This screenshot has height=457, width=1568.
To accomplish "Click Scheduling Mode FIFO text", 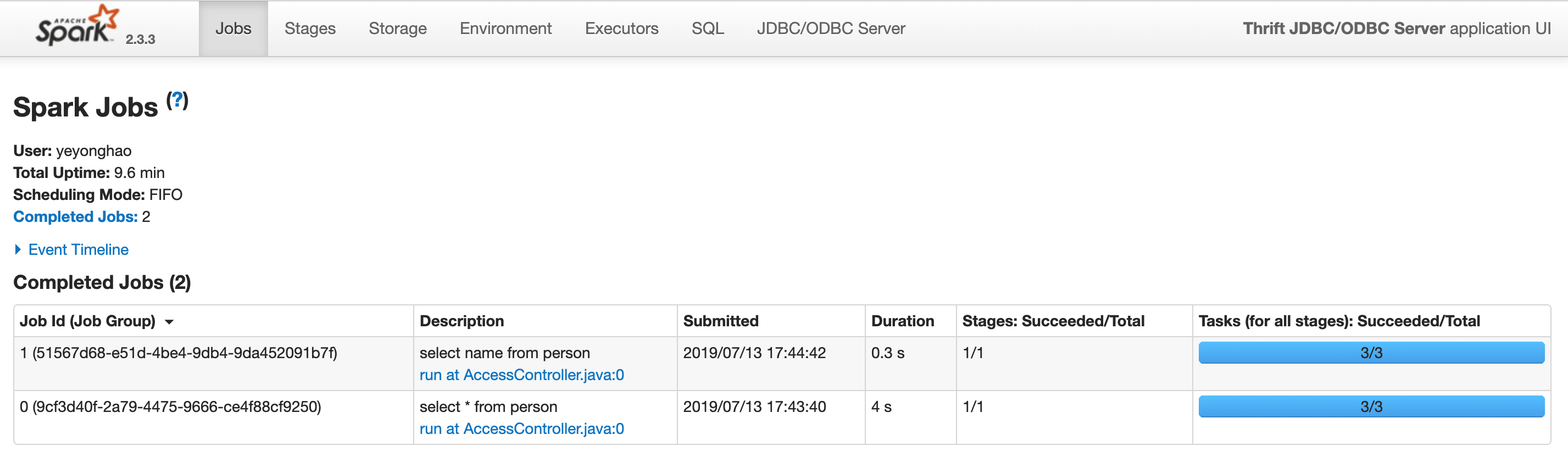I will [x=98, y=195].
